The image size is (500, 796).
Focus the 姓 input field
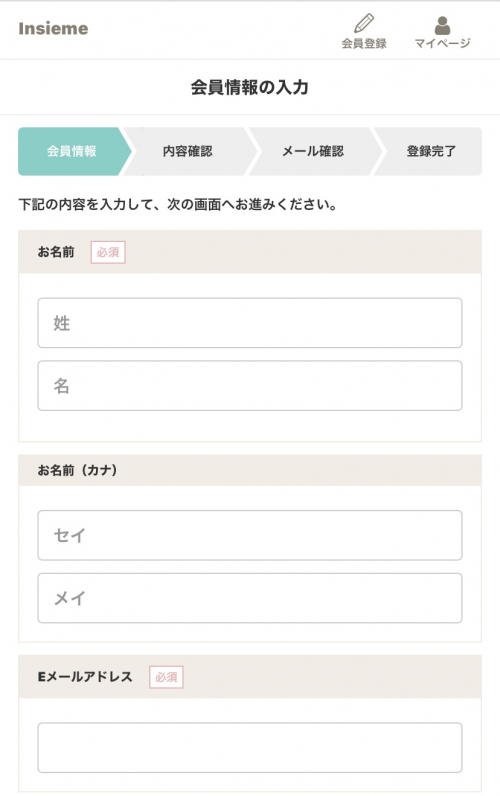[x=250, y=323]
